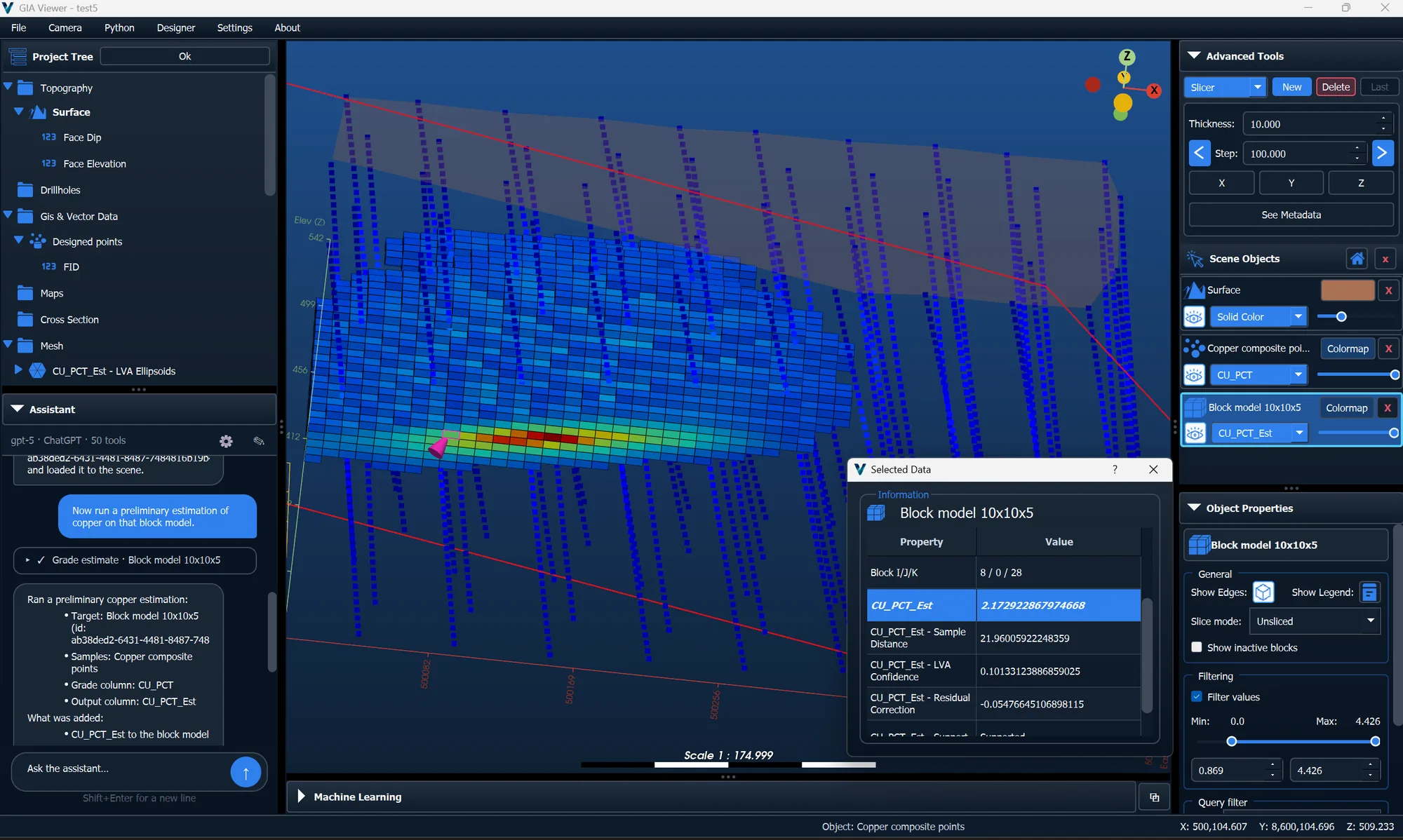Uncheck the Filter values checkbox
1403x840 pixels.
coord(1197,697)
